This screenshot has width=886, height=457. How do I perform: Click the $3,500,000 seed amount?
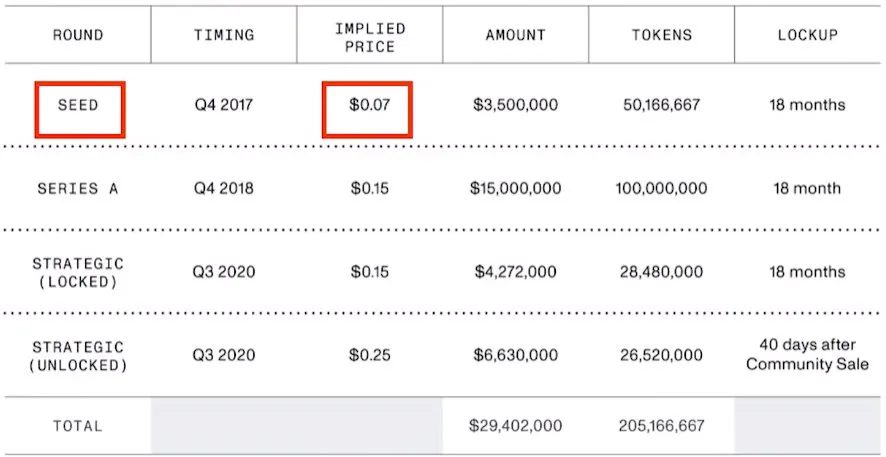(515, 105)
